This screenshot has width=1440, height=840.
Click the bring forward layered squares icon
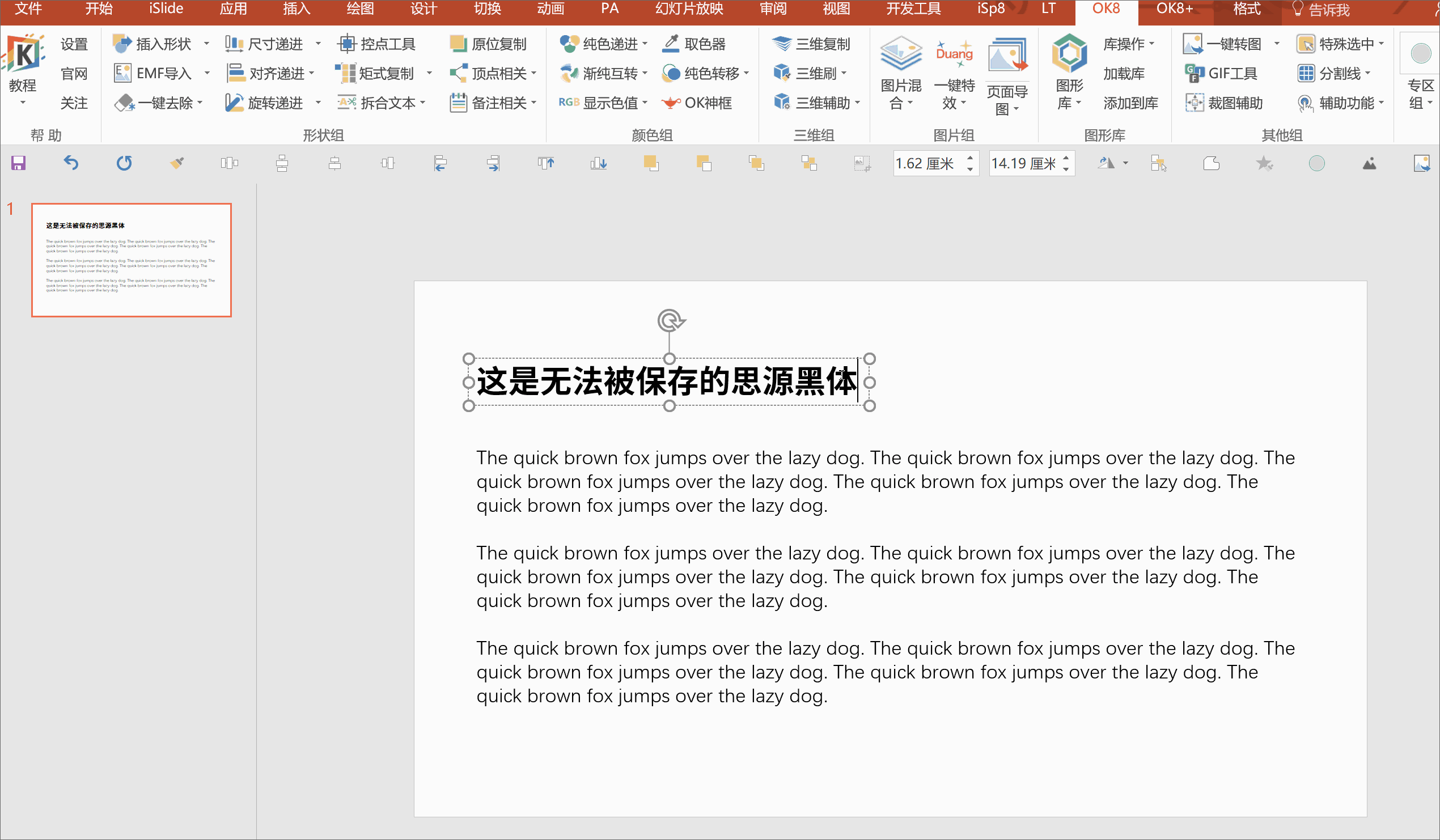coord(651,163)
